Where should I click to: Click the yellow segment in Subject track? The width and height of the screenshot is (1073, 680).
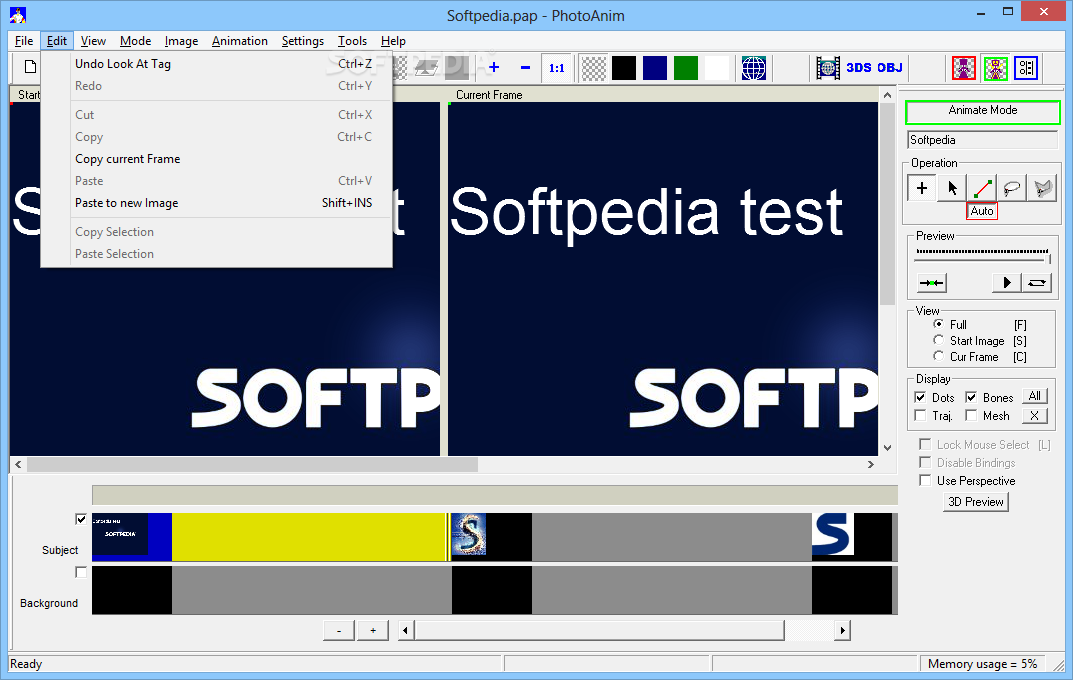coord(309,537)
